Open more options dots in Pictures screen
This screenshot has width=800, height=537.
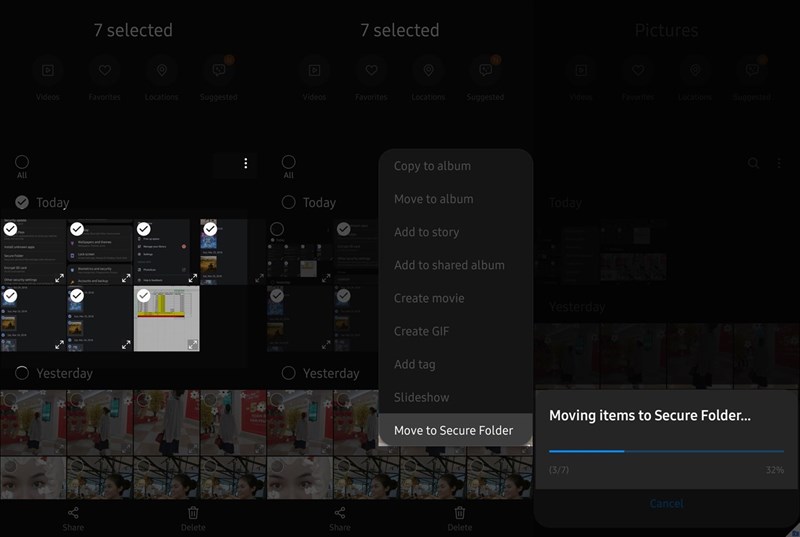(779, 163)
